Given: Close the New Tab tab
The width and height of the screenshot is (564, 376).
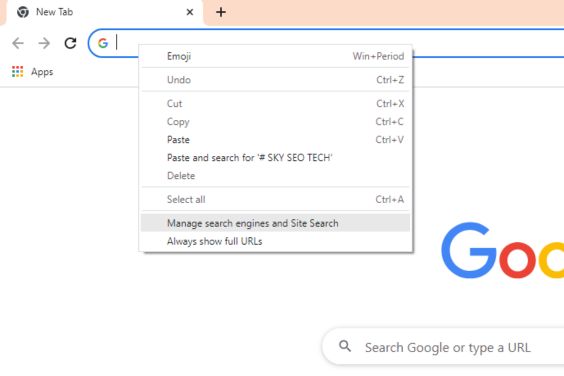Looking at the screenshot, I should point(190,12).
